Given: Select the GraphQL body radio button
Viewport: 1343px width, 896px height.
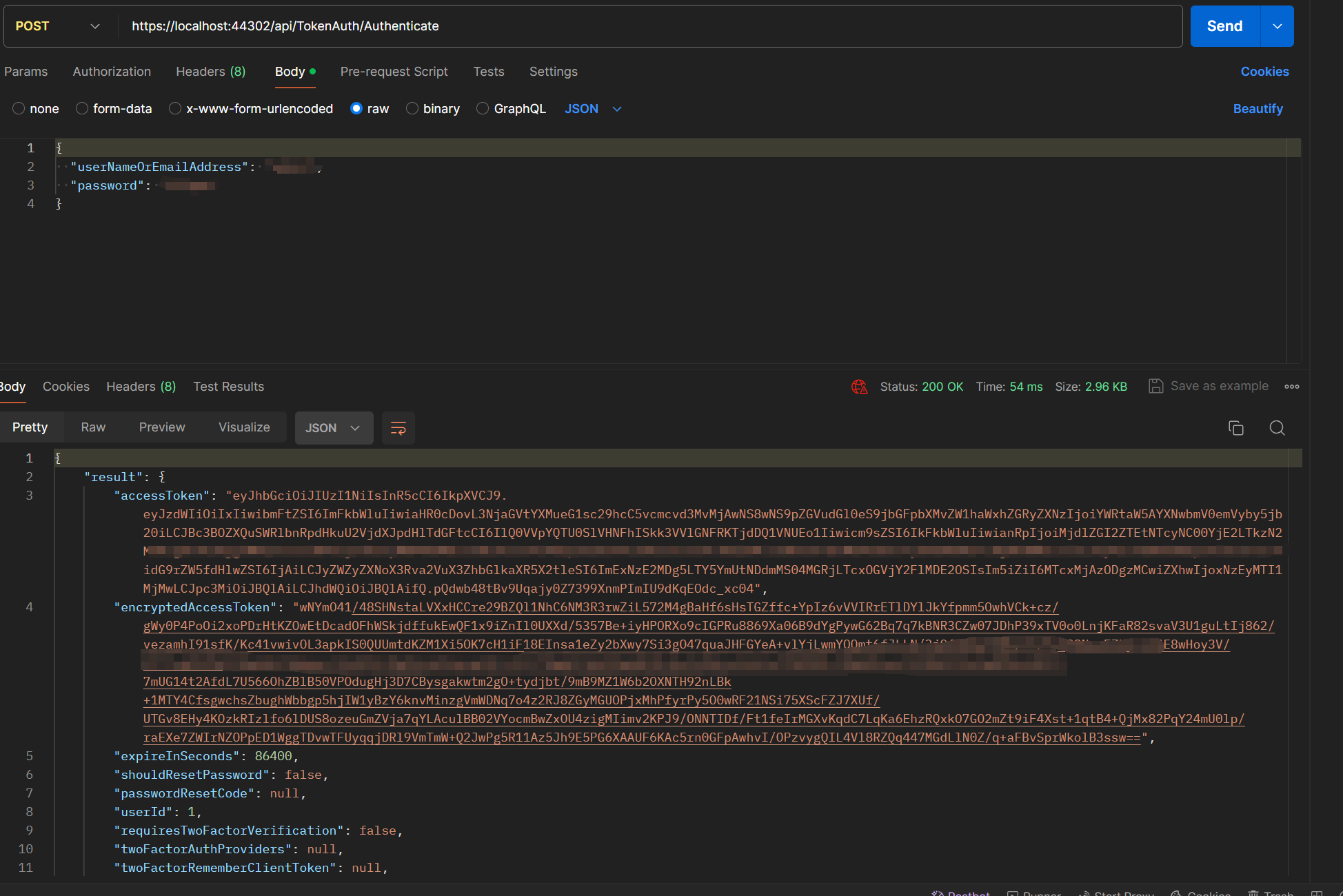Looking at the screenshot, I should coord(483,109).
